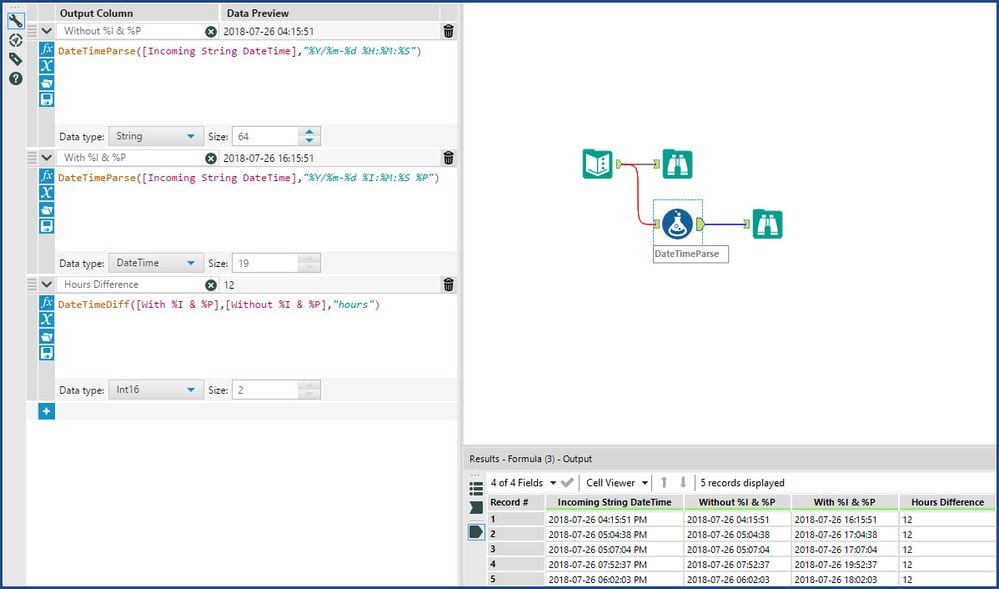Delete the 'Without %I & %P' expression
The image size is (999, 589).
449,31
